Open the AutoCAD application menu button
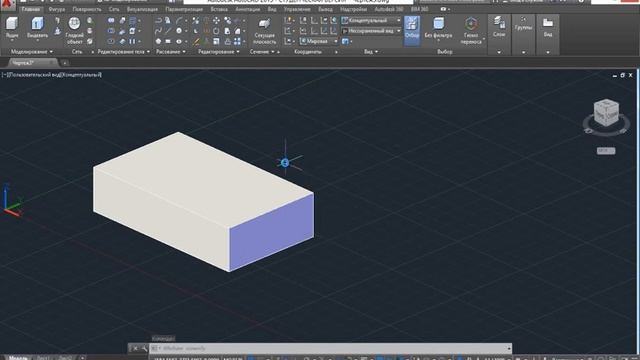The height and width of the screenshot is (360, 640). tap(8, 5)
